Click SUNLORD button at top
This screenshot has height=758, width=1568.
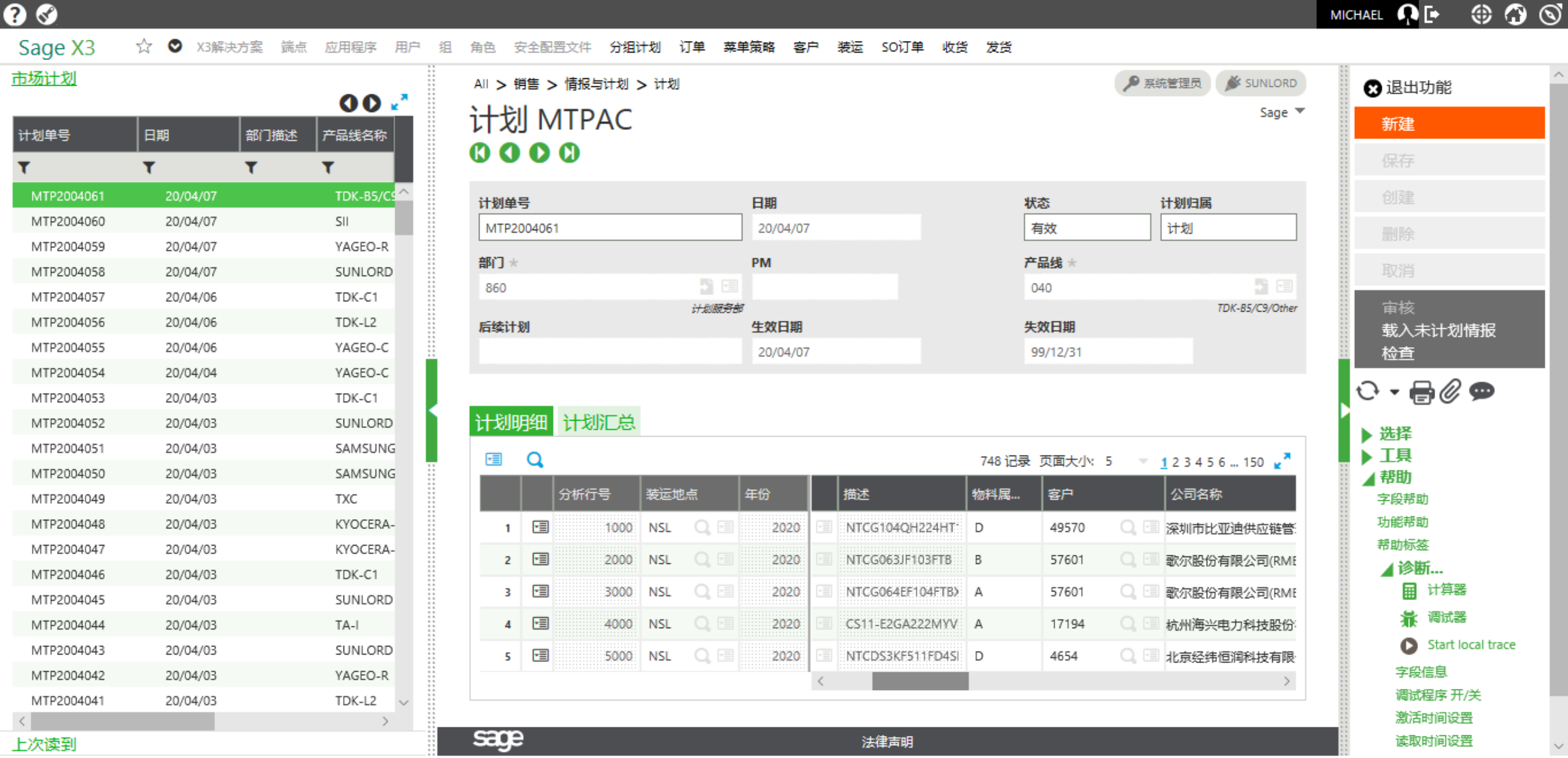point(1261,83)
